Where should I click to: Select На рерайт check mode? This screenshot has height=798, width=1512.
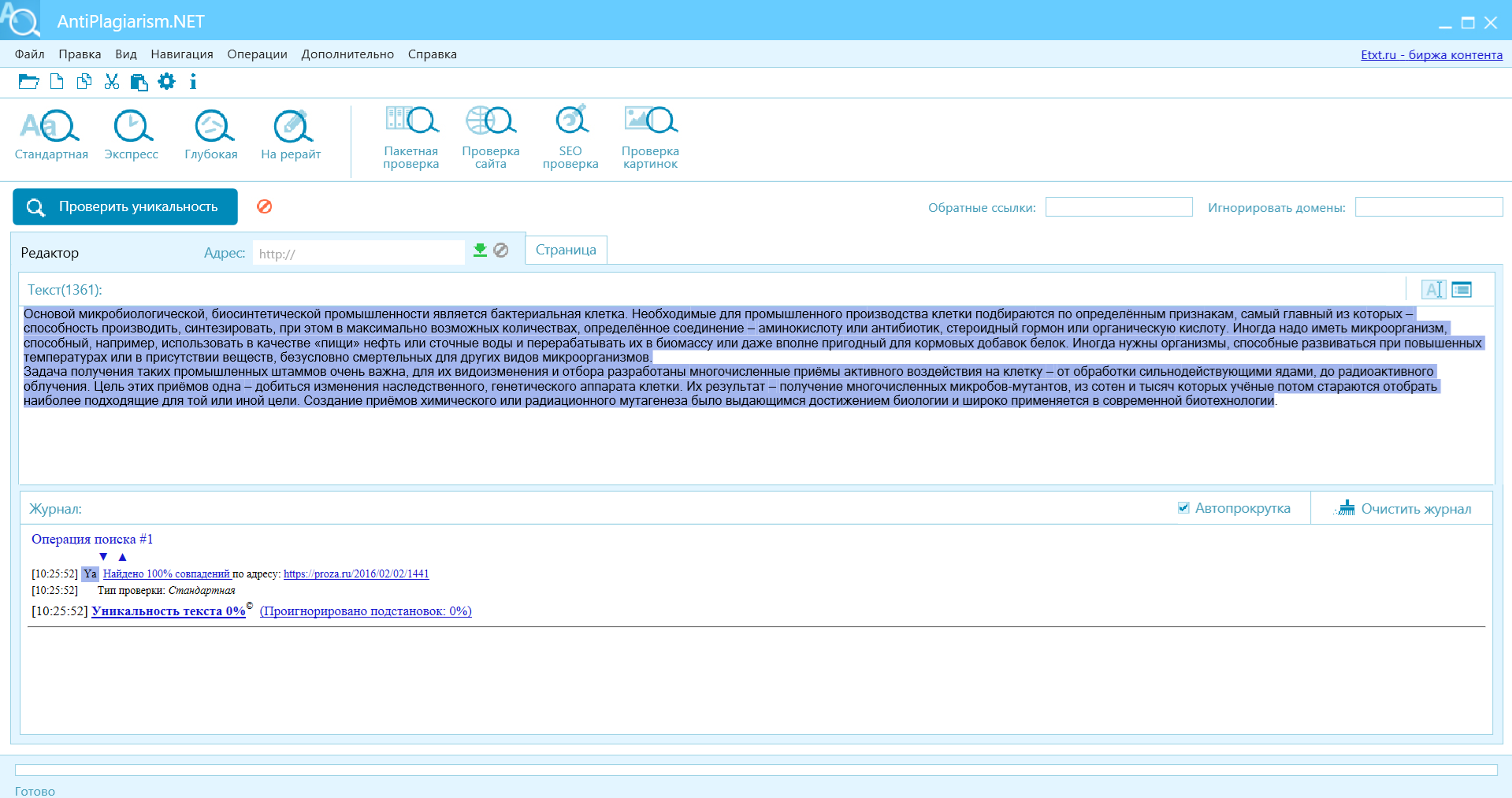pyautogui.click(x=291, y=135)
